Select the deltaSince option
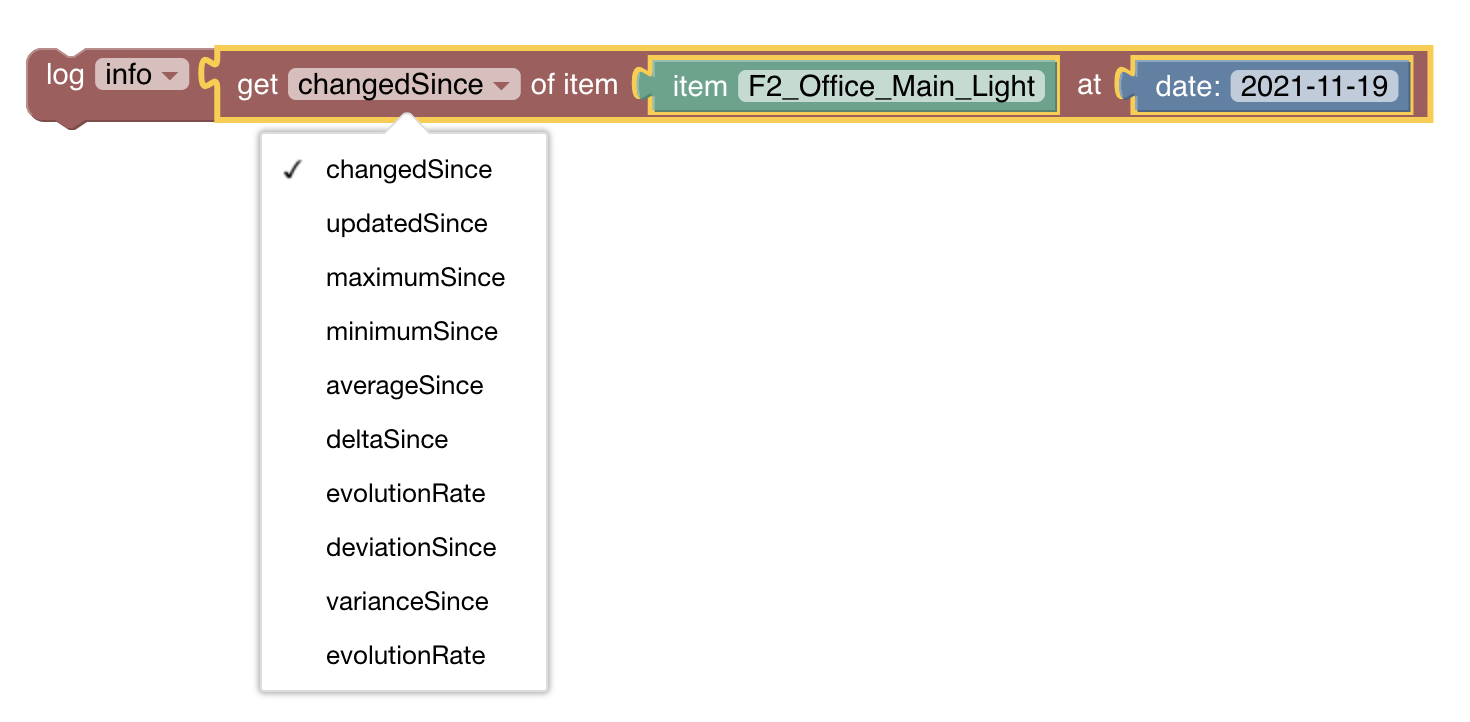1470x722 pixels. tap(404, 439)
